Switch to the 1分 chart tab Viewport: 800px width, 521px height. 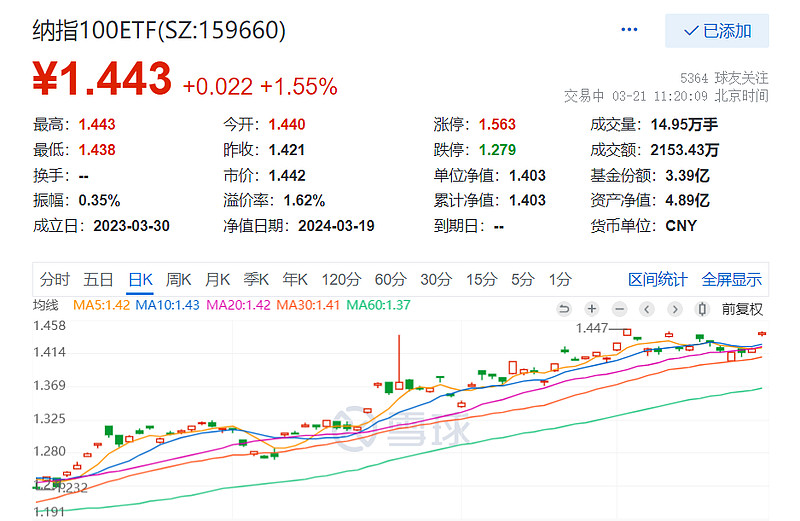[560, 280]
